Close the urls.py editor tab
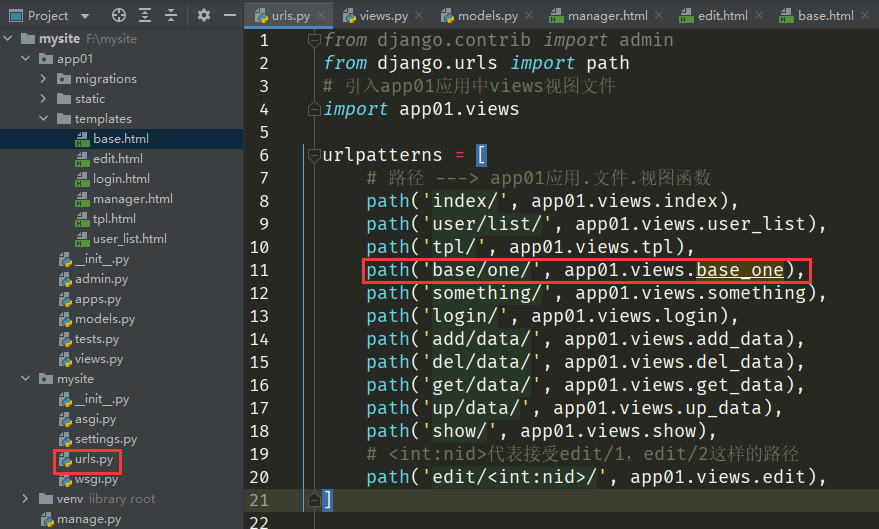This screenshot has height=529, width=879. [322, 16]
